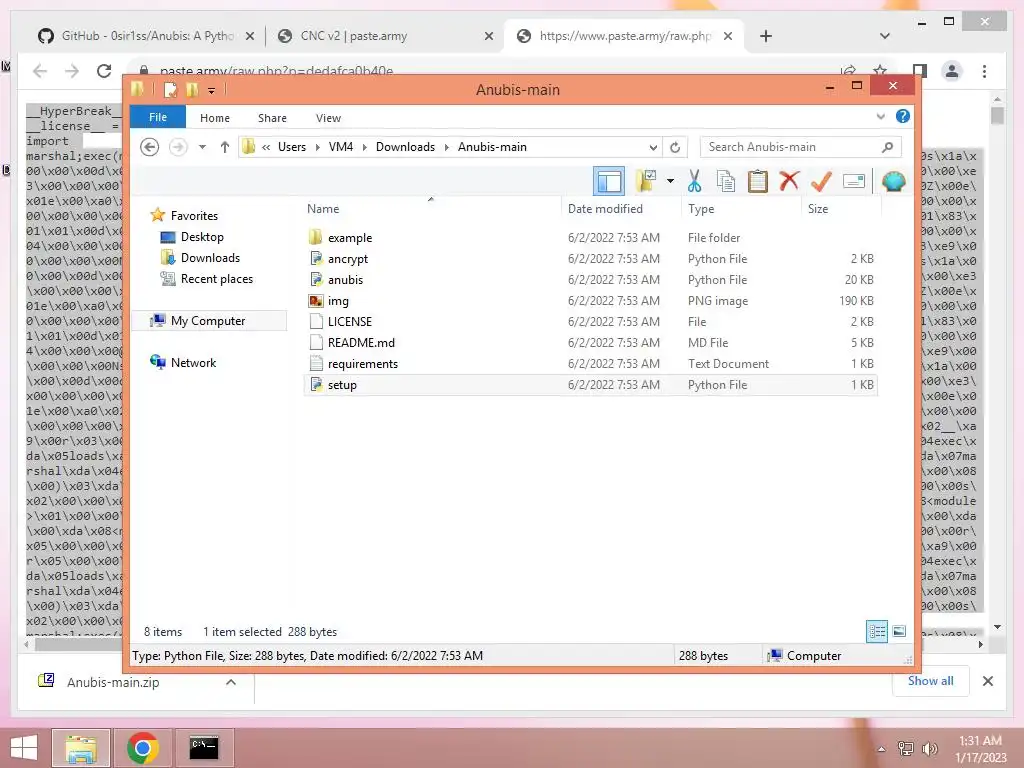1024x768 pixels.
Task: Sort by the Type column header
Action: click(701, 209)
